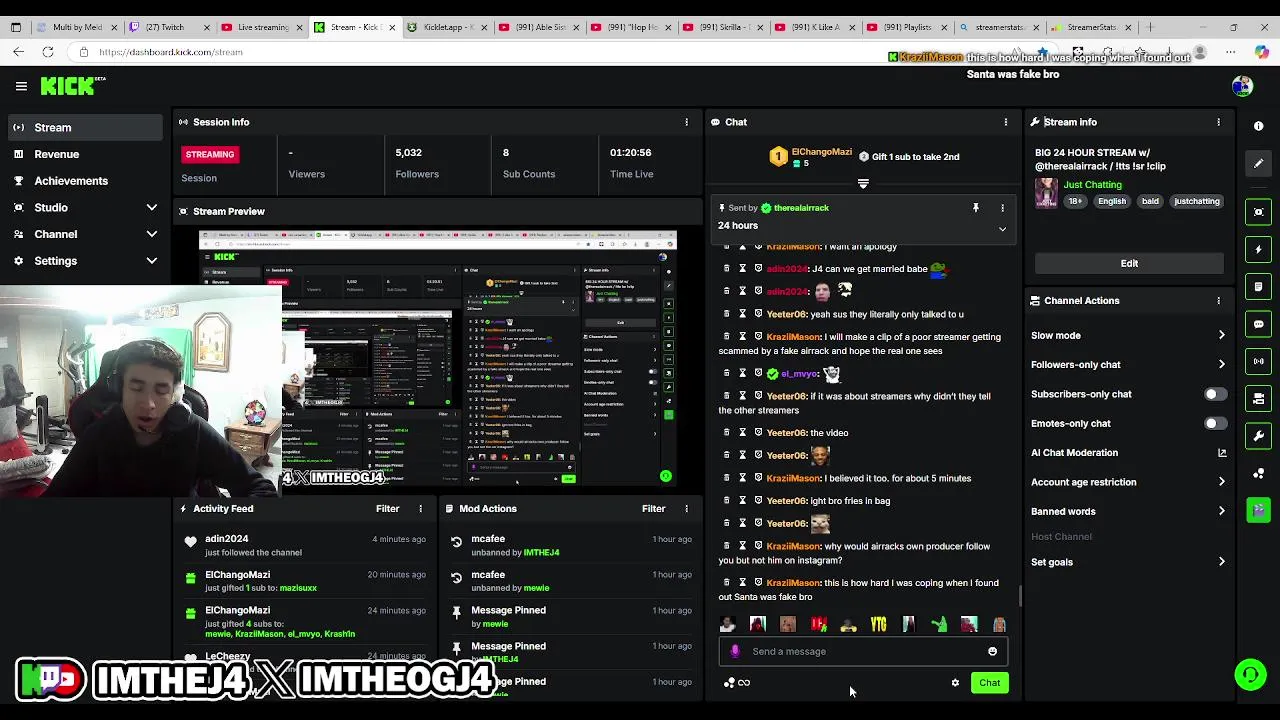This screenshot has width=1280, height=720.
Task: Click the note page icon in right toolbar
Action: pos(1258,287)
